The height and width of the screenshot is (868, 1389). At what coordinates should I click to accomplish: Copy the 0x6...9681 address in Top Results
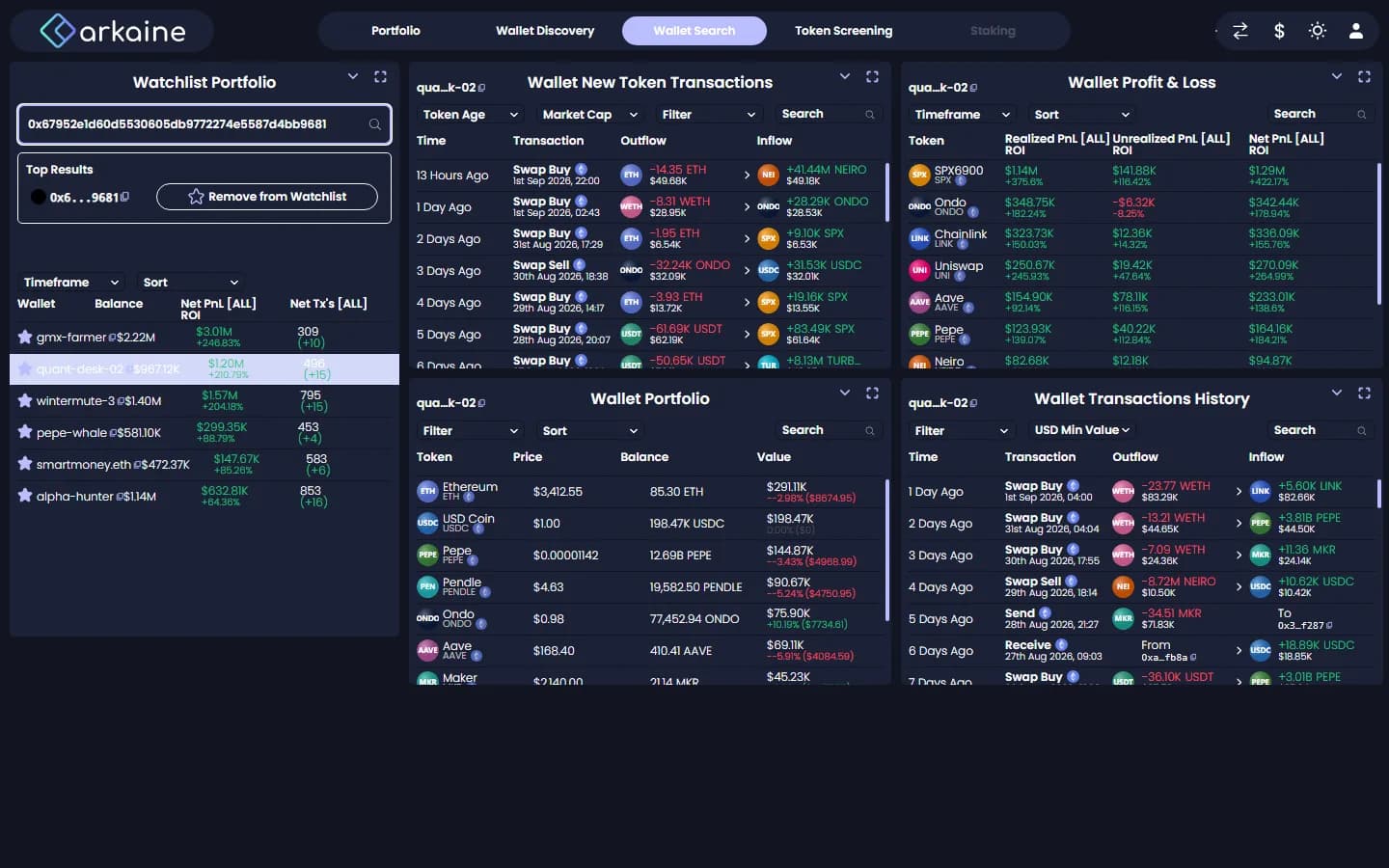point(125,197)
